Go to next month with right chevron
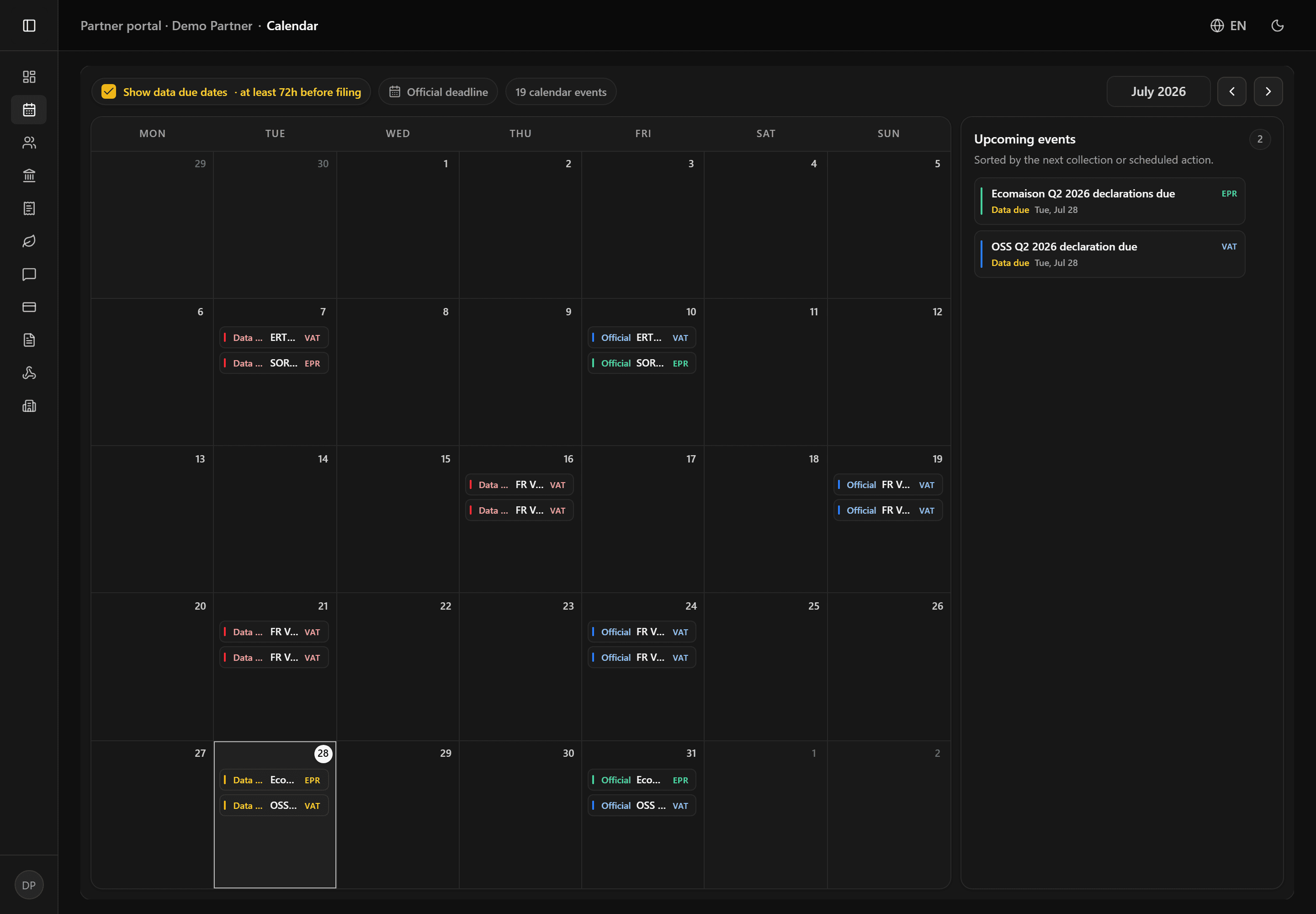Image resolution: width=1316 pixels, height=914 pixels. point(1268,92)
